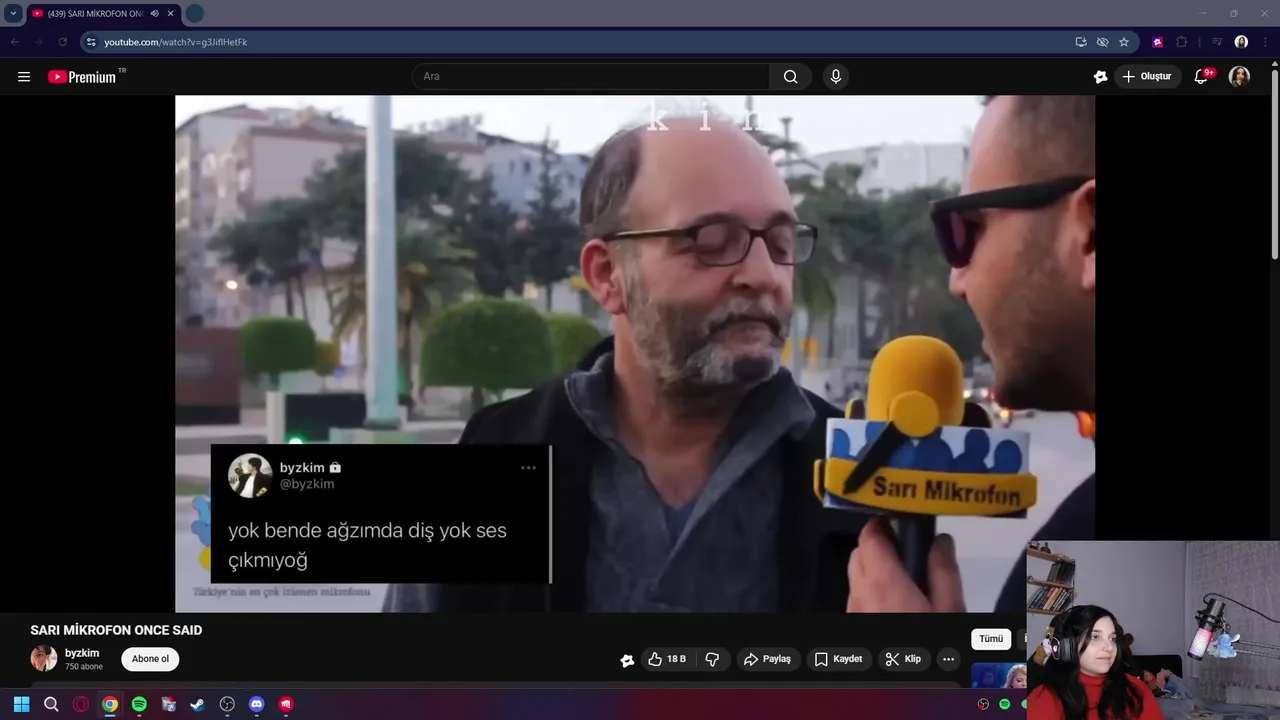The height and width of the screenshot is (720, 1280).
Task: Click the sparkle Ask icon beside Oluştur
Action: (x=1101, y=77)
